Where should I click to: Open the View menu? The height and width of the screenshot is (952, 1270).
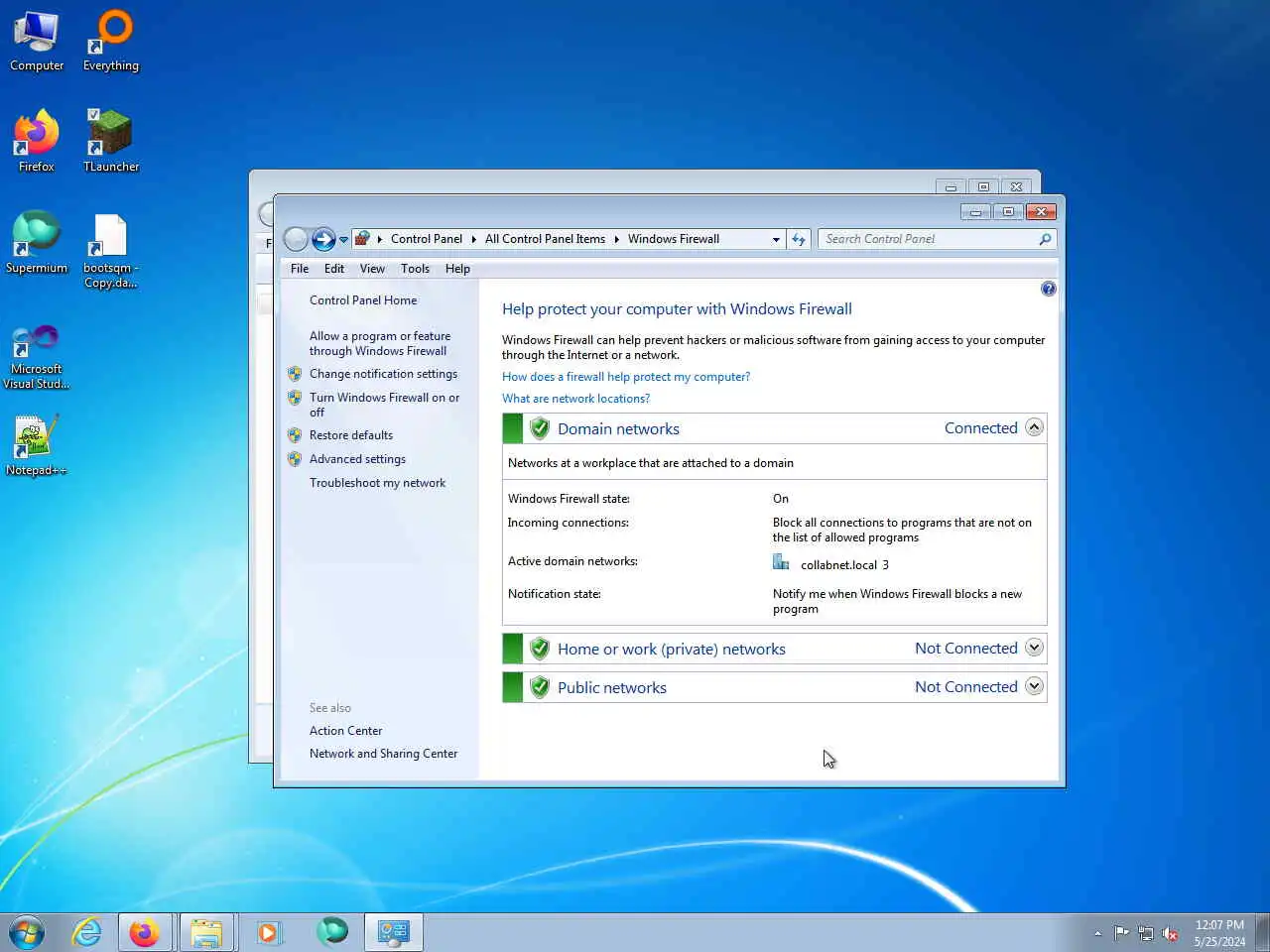coord(372,269)
